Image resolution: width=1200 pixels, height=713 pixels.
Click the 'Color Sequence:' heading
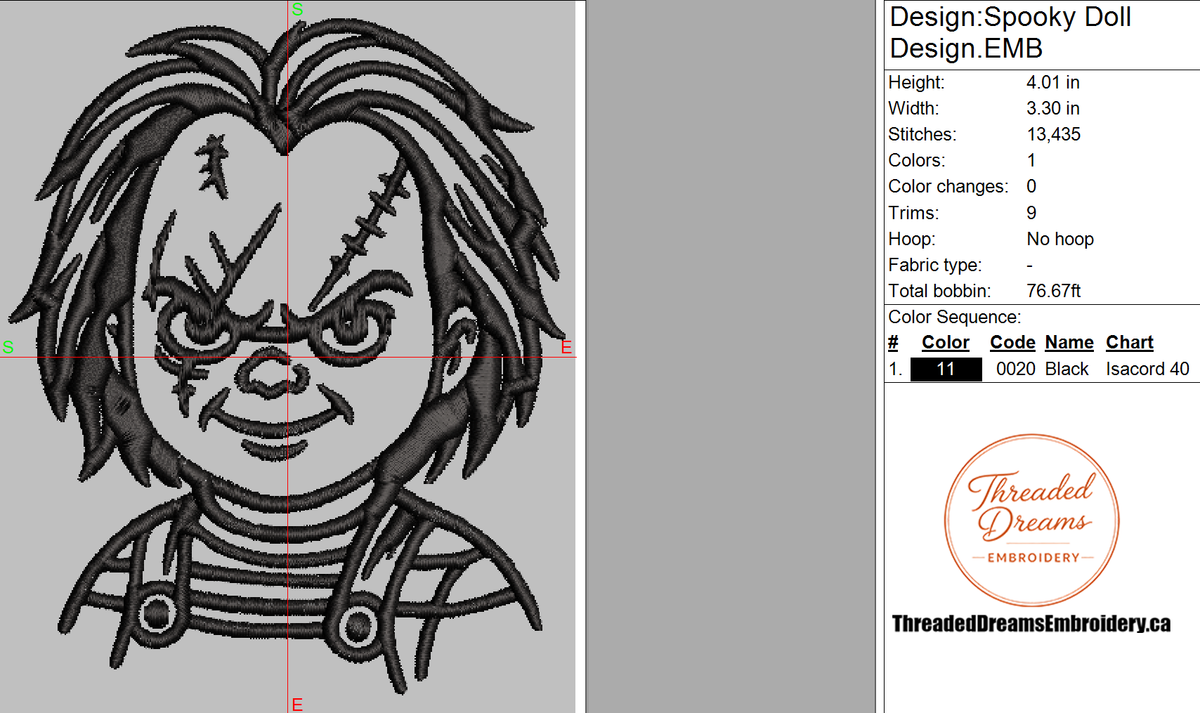coord(954,317)
